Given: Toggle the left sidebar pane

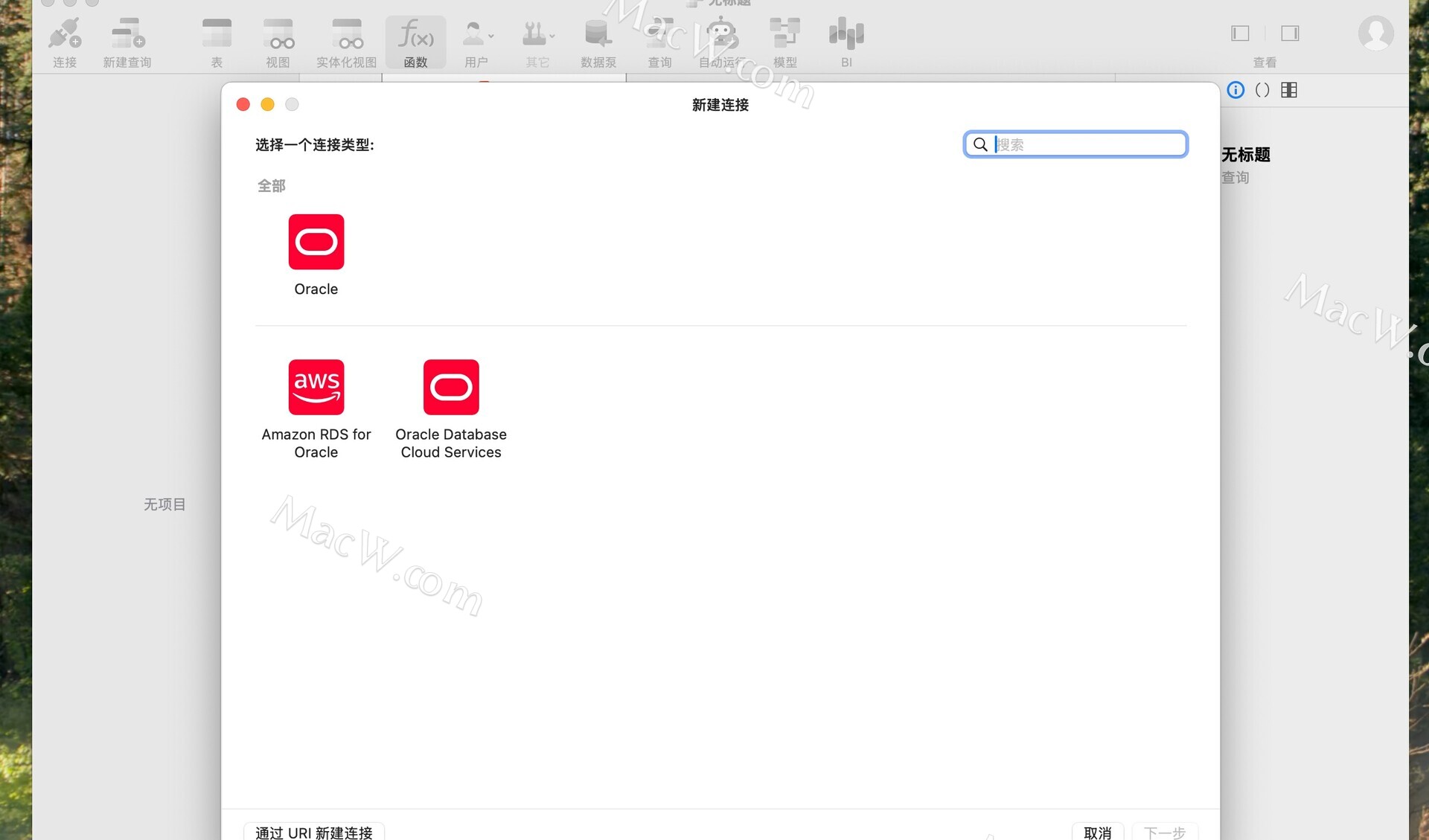Looking at the screenshot, I should click(1240, 33).
